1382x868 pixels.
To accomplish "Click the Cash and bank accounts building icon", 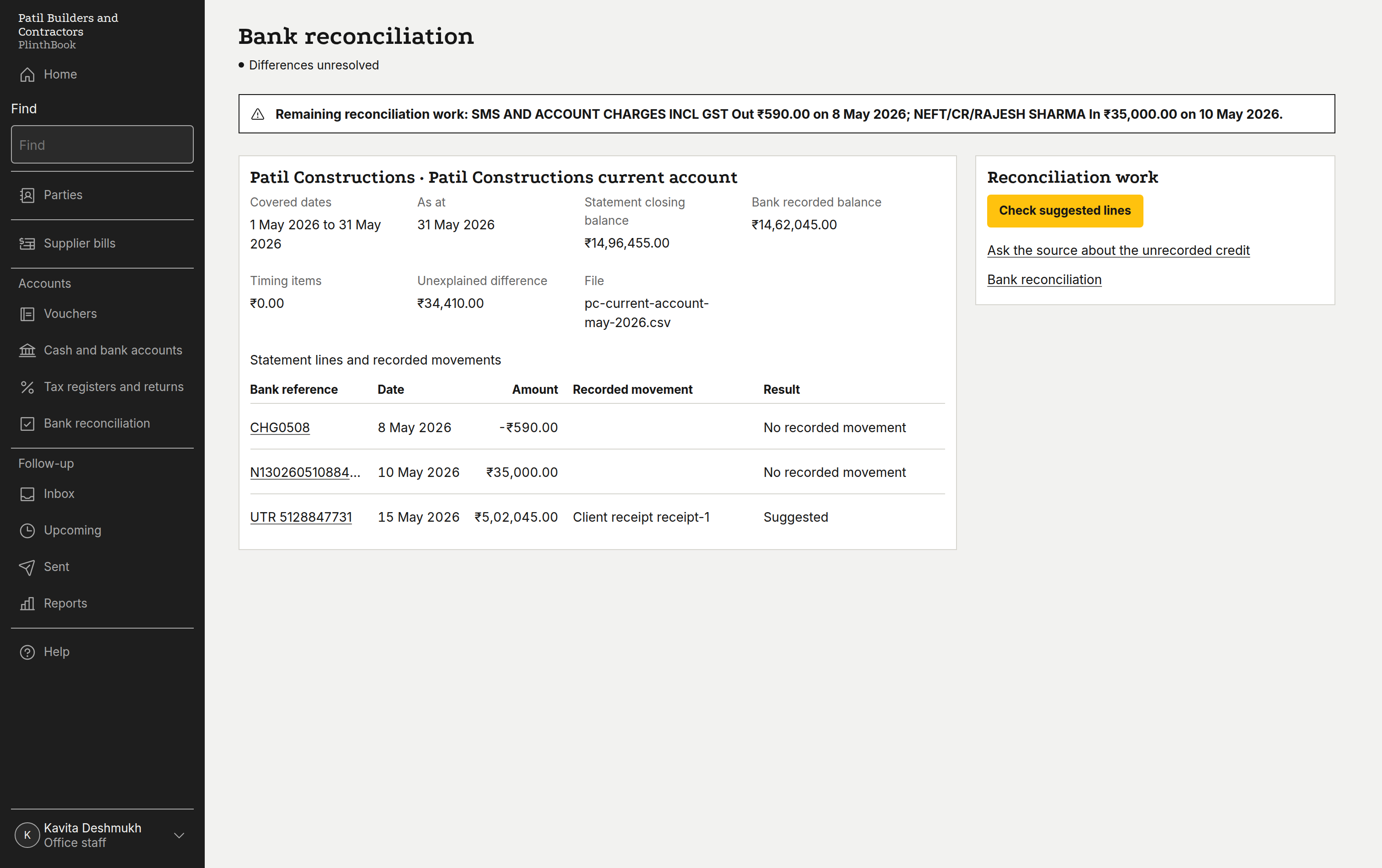I will pos(27,350).
